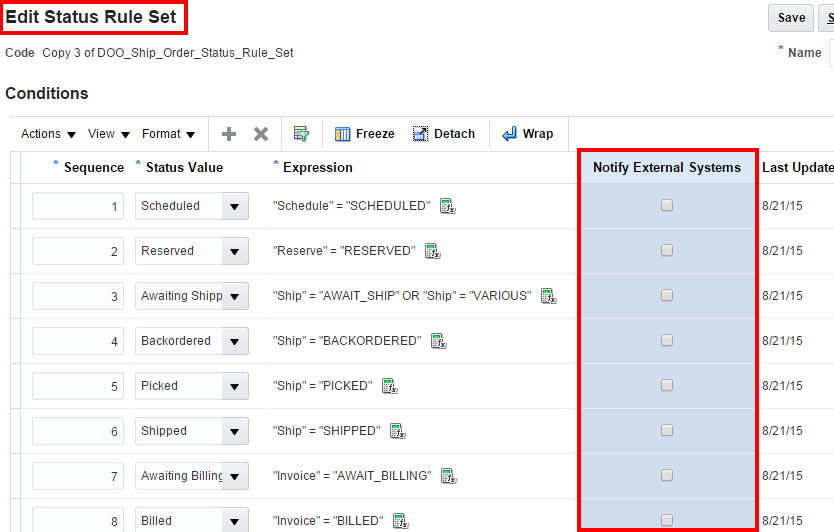The image size is (834, 532).
Task: Click the sequence field containing 6
Action: tap(78, 431)
